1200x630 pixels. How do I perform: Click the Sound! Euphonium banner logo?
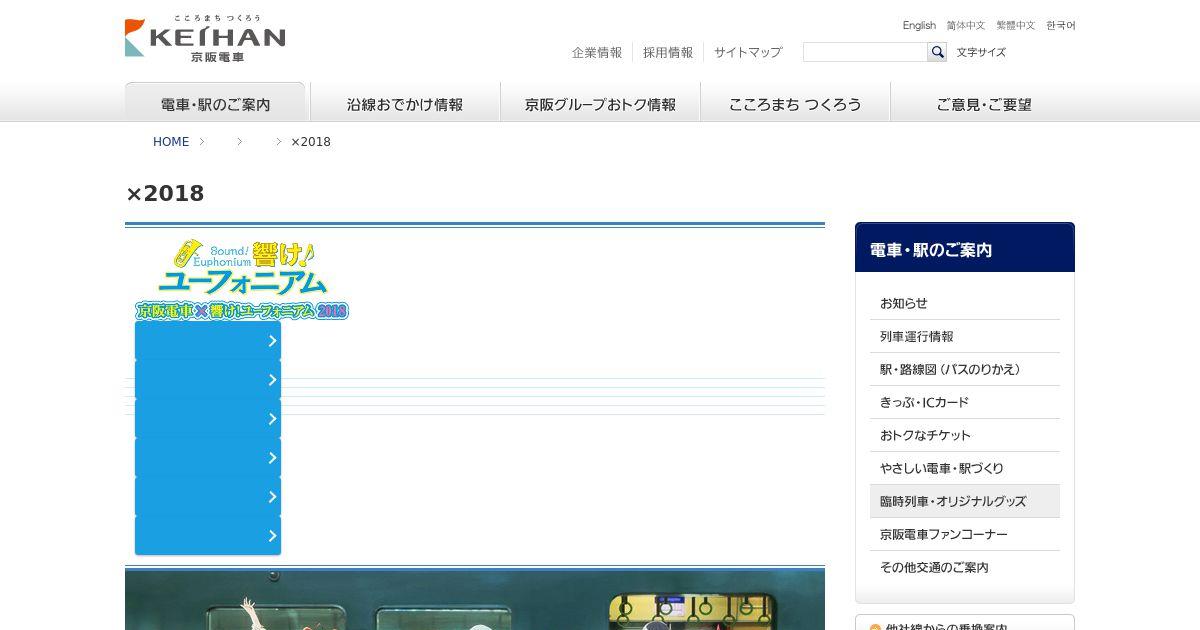pos(242,279)
